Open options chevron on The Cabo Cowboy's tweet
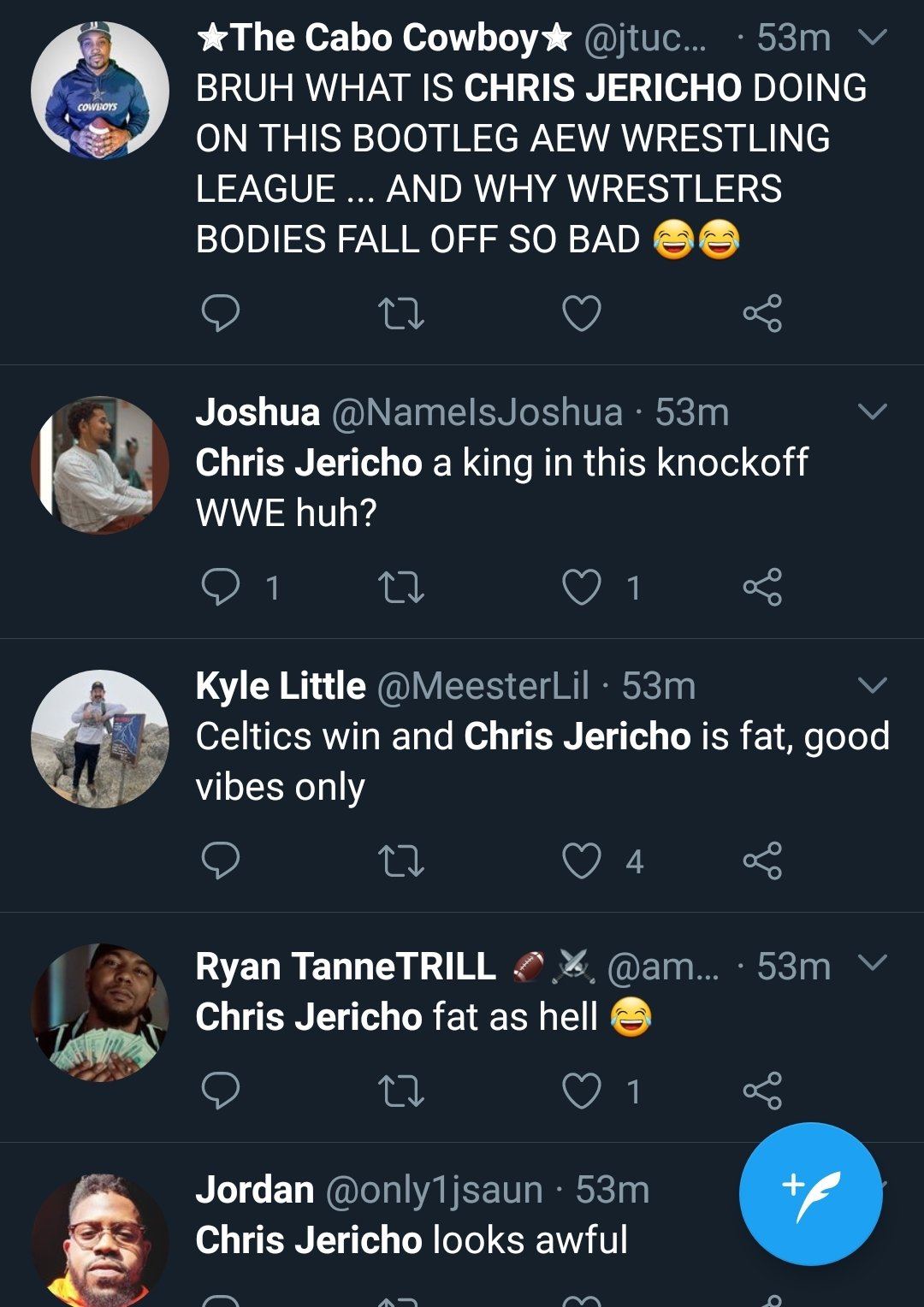 click(x=872, y=38)
